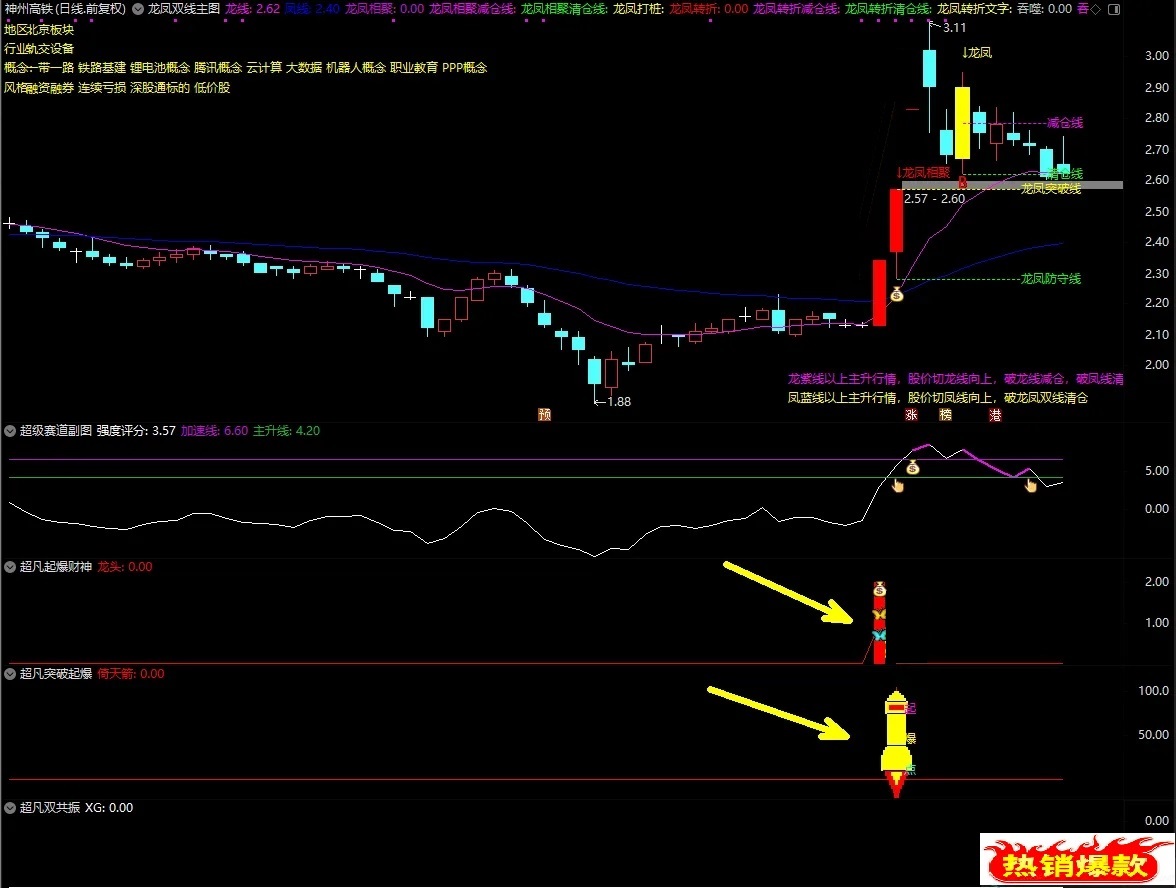The height and width of the screenshot is (888, 1176).
Task: Click the XG: 0.00 value
Action: click(109, 808)
